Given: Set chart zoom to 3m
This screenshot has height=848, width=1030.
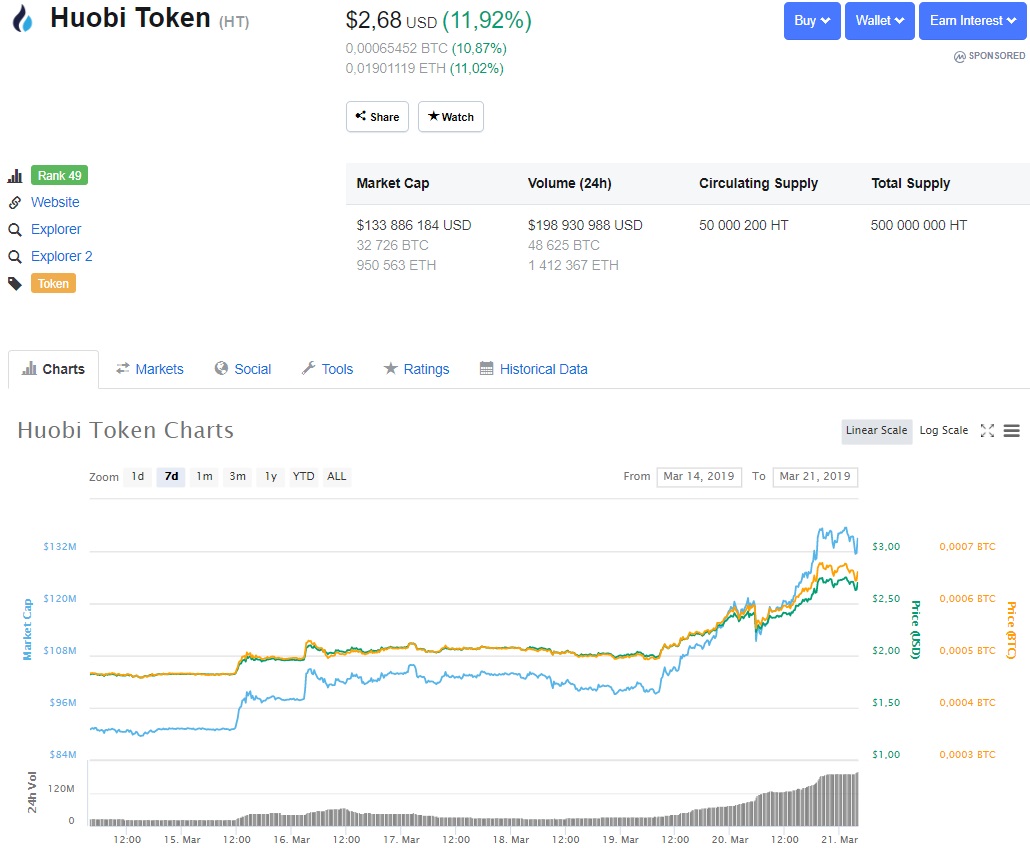Looking at the screenshot, I should pos(237,477).
